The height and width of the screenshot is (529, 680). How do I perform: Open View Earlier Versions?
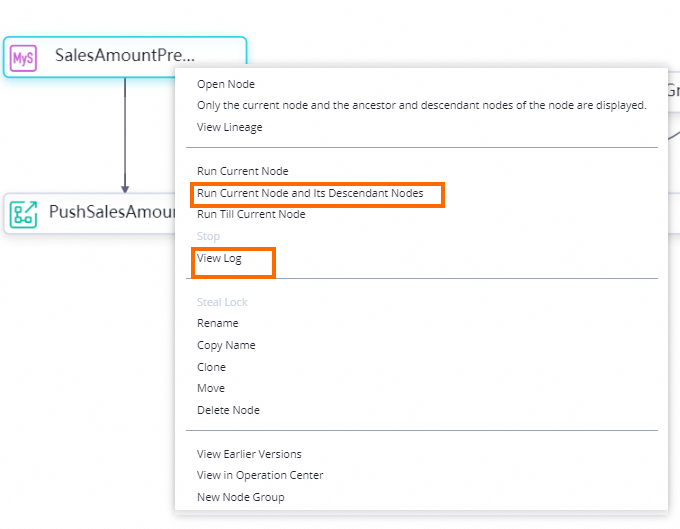249,454
